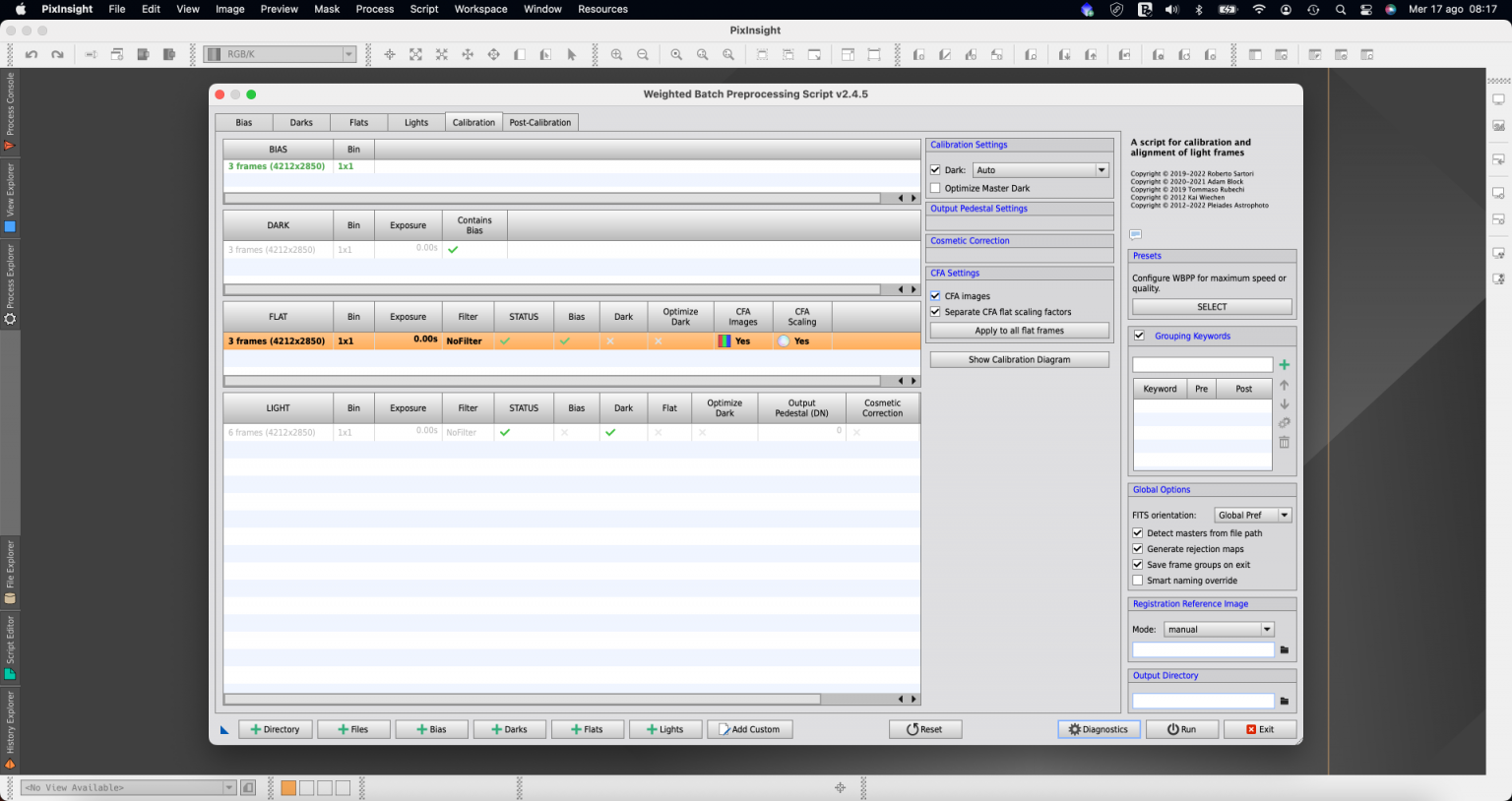Enable the Optimize Master Dark checkbox
Viewport: 1512px width, 801px height.
pos(935,188)
